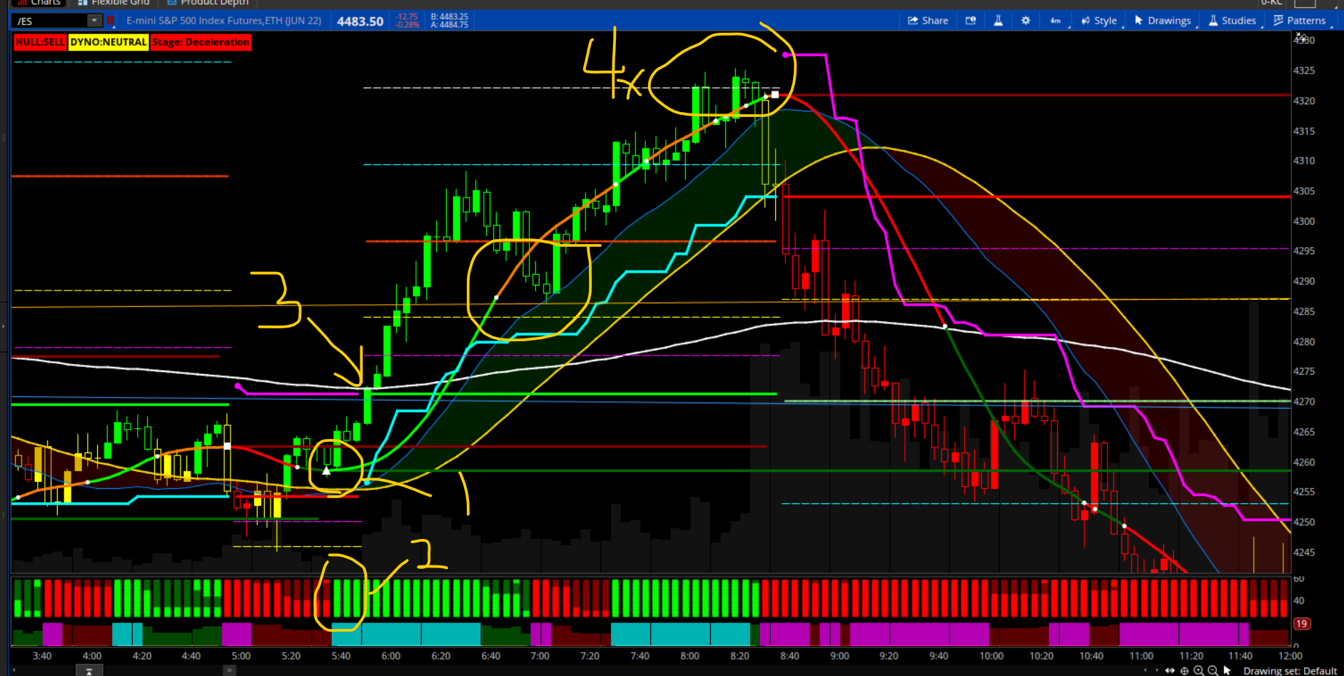Click the Share button in chart toolbar

pyautogui.click(x=927, y=20)
